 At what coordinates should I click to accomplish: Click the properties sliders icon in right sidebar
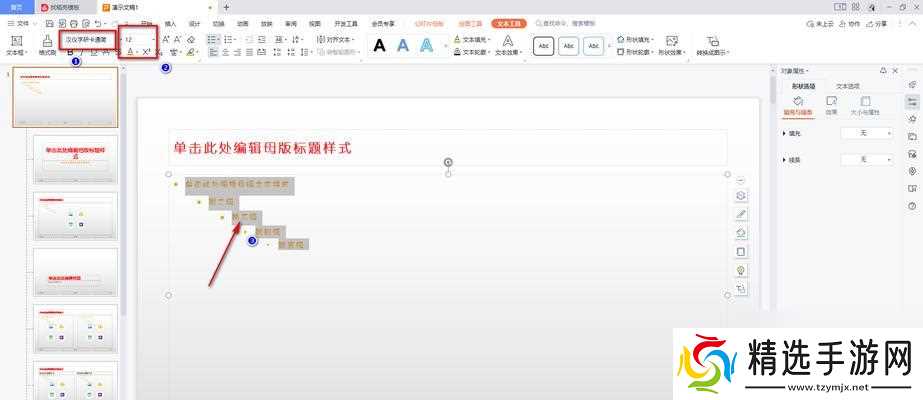(x=912, y=102)
